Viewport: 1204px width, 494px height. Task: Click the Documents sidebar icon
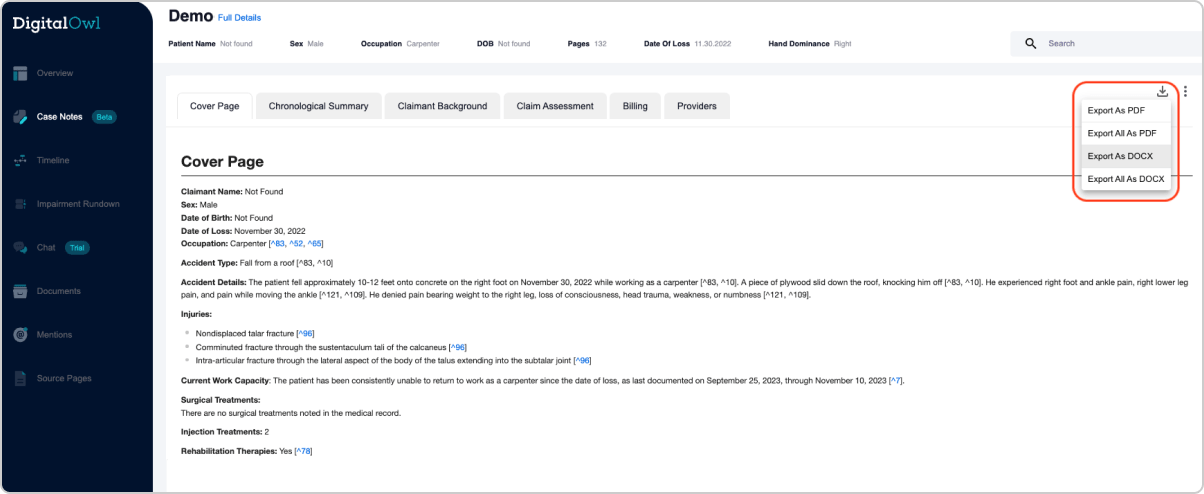(20, 291)
